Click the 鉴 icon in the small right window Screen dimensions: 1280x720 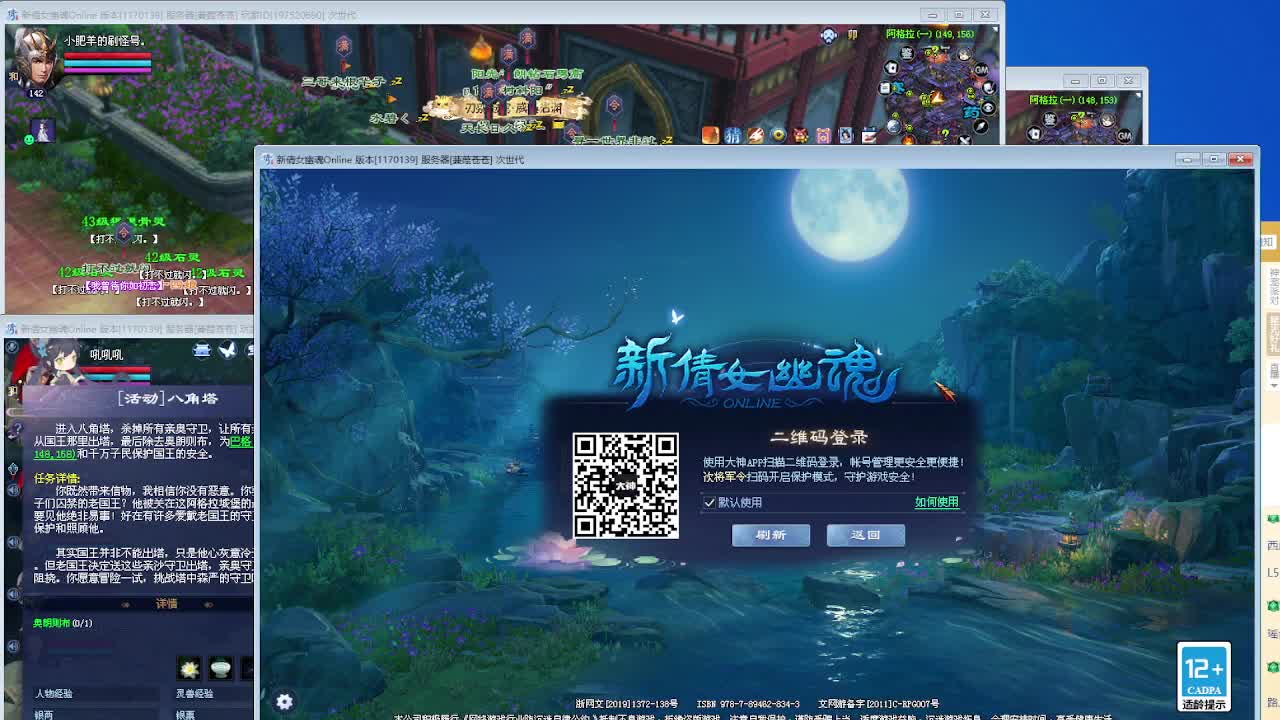pos(1050,119)
